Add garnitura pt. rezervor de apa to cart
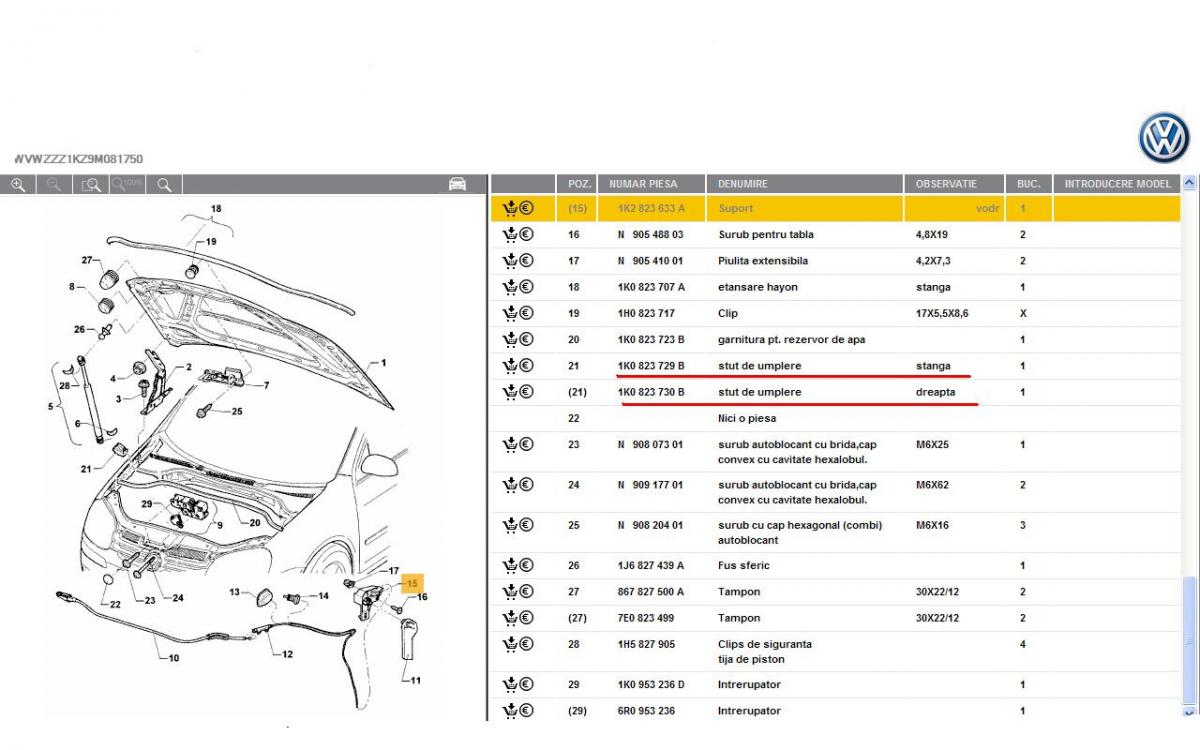The image size is (1200, 750). tap(509, 338)
